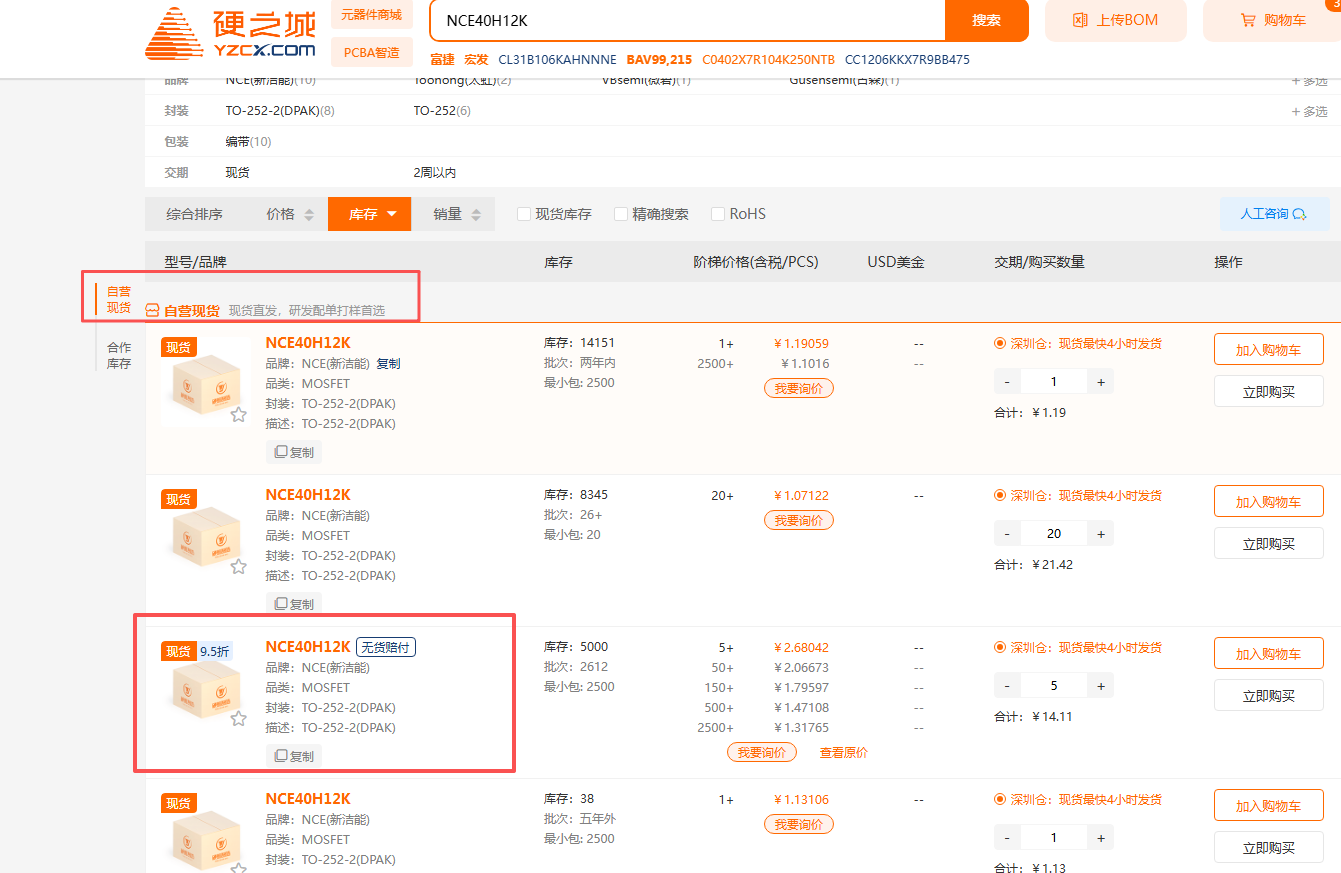Image resolution: width=1341 pixels, height=873 pixels.
Task: Filter lead time by 现货
Action: click(238, 173)
